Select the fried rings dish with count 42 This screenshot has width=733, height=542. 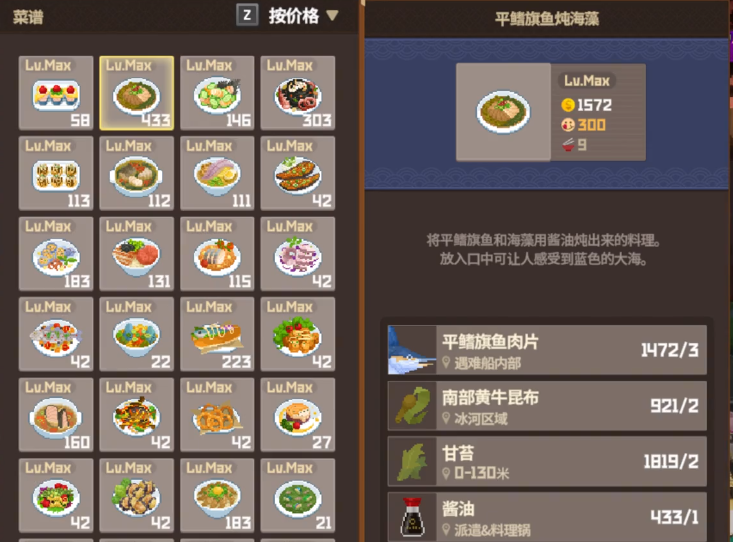coord(217,415)
